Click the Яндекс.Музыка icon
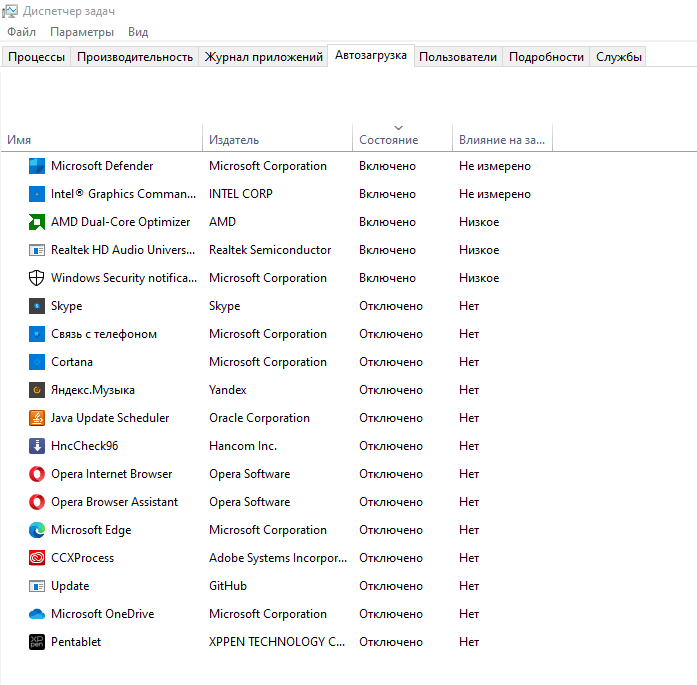Screen dimensions: 697x685 (x=36, y=390)
